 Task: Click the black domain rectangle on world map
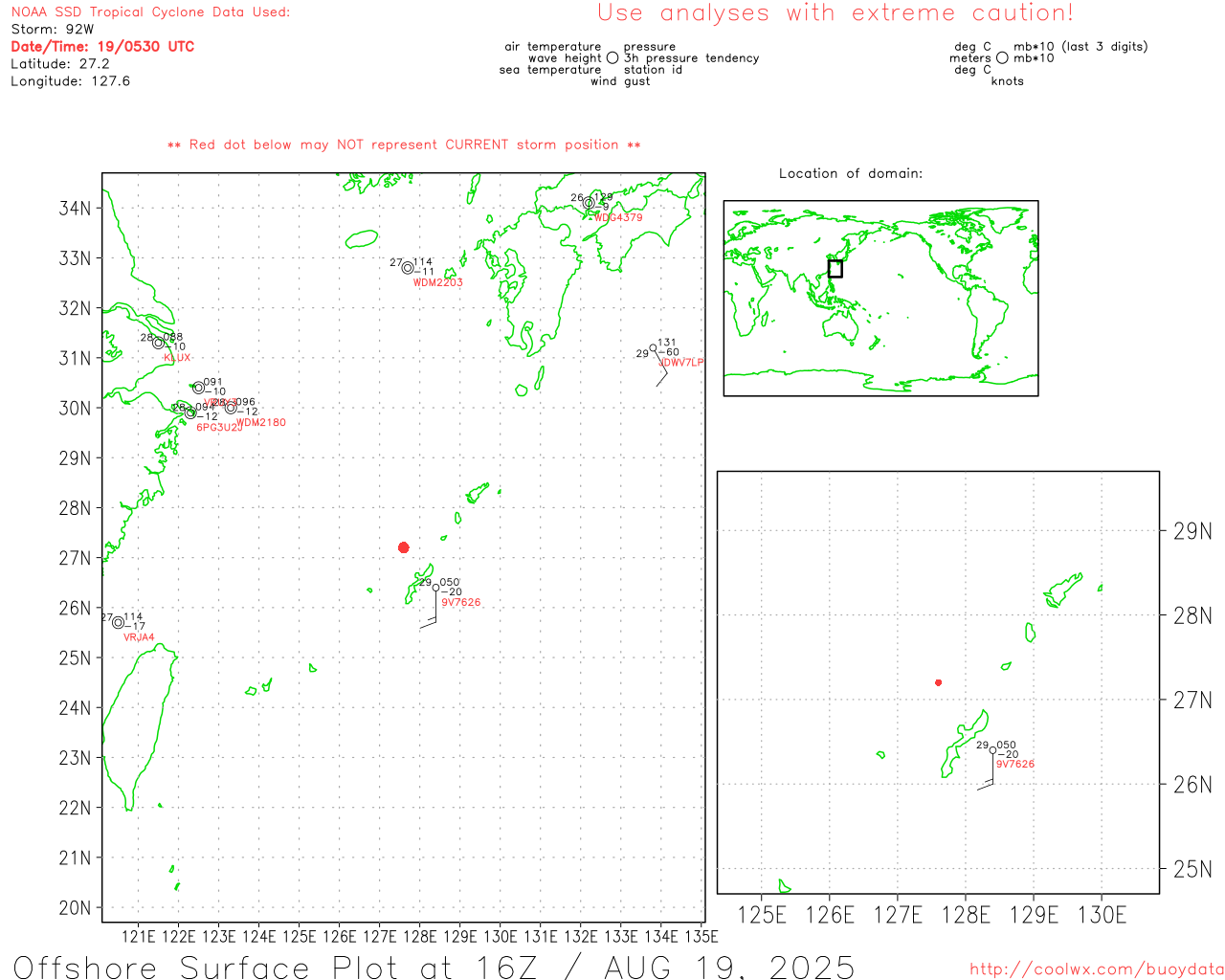(x=835, y=269)
